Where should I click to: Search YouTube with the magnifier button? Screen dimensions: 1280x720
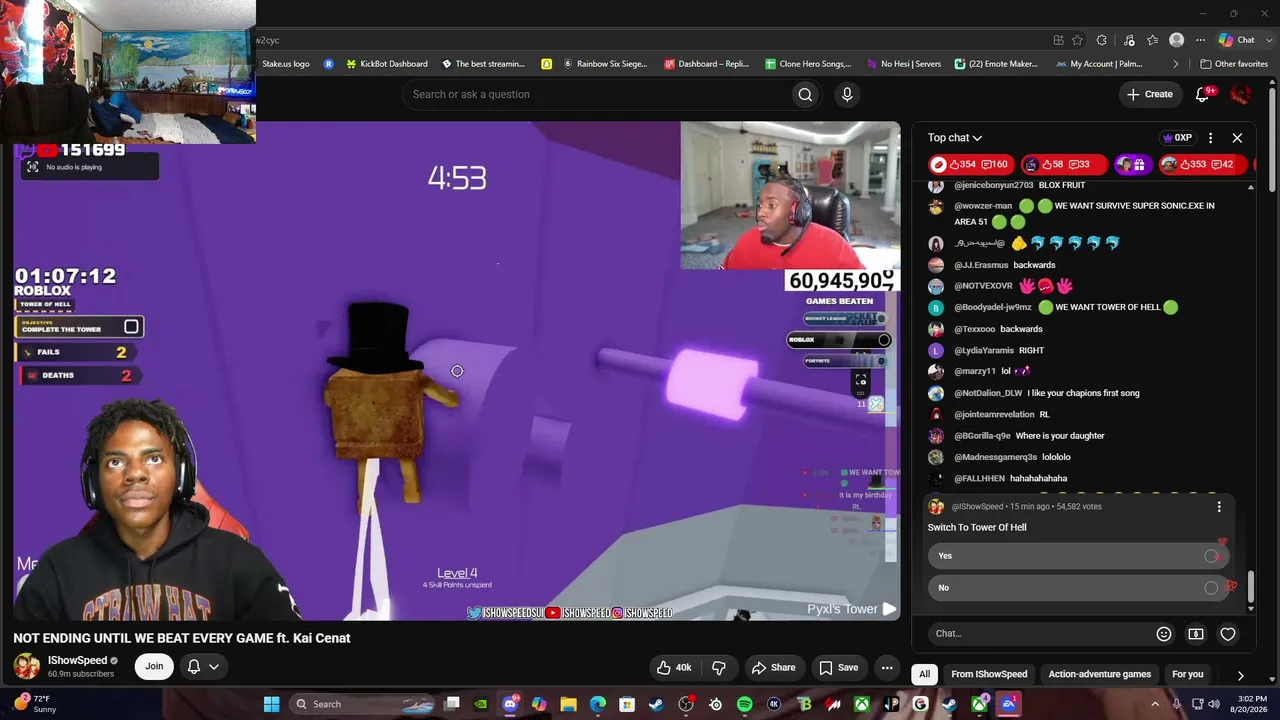pyautogui.click(x=805, y=94)
